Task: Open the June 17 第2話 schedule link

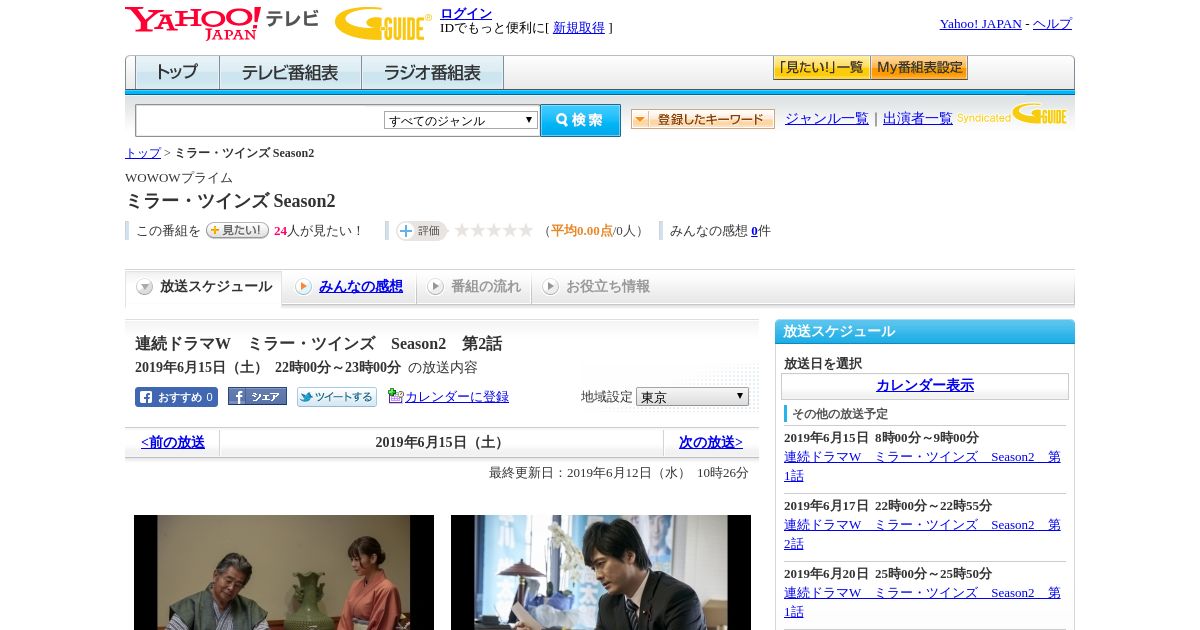Action: [x=922, y=534]
